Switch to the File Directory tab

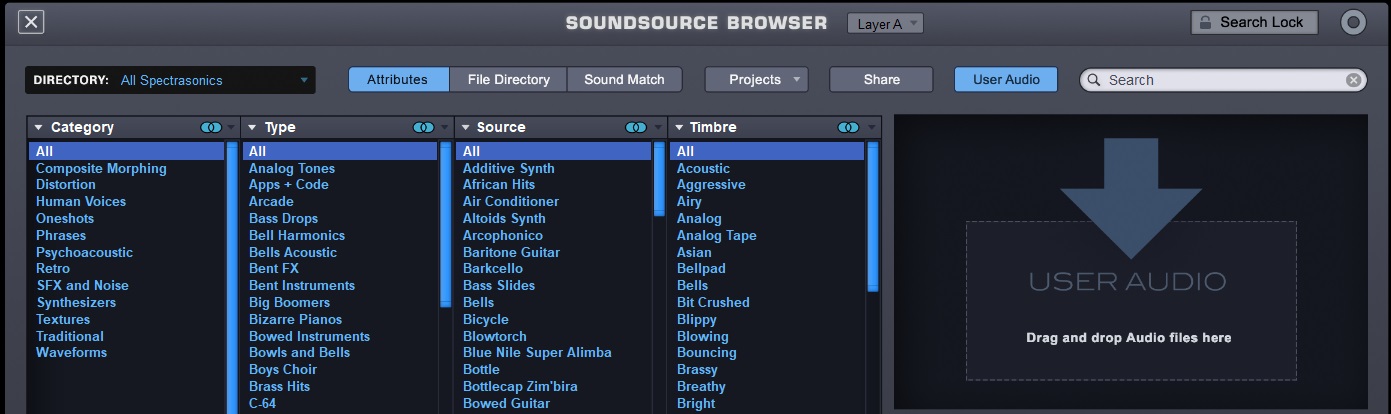pyautogui.click(x=508, y=79)
